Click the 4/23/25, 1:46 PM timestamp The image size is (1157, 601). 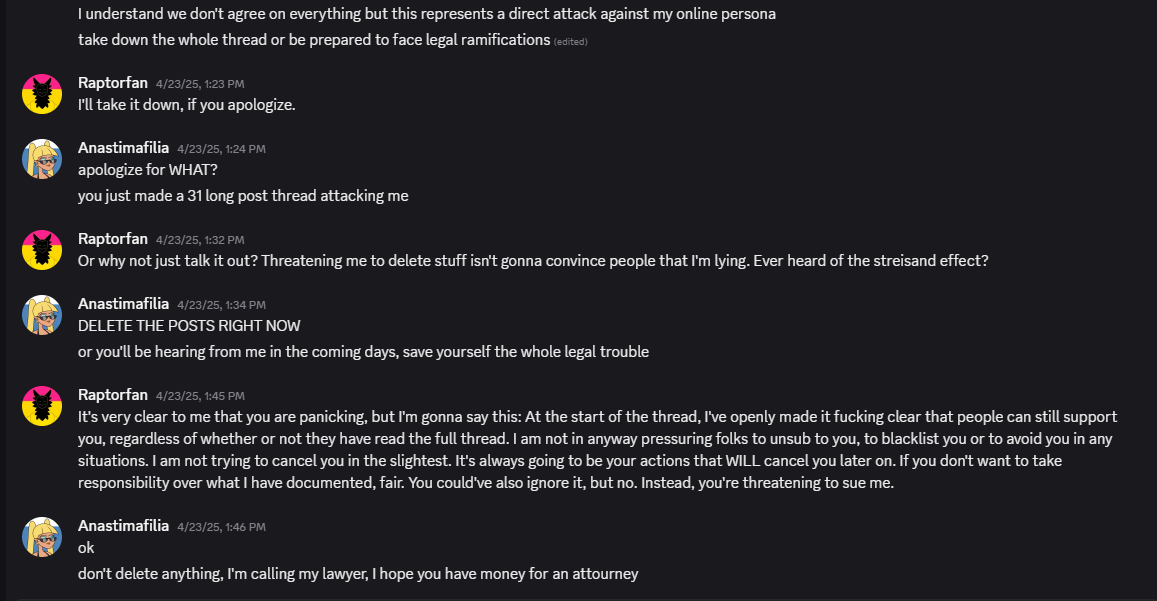click(x=221, y=527)
